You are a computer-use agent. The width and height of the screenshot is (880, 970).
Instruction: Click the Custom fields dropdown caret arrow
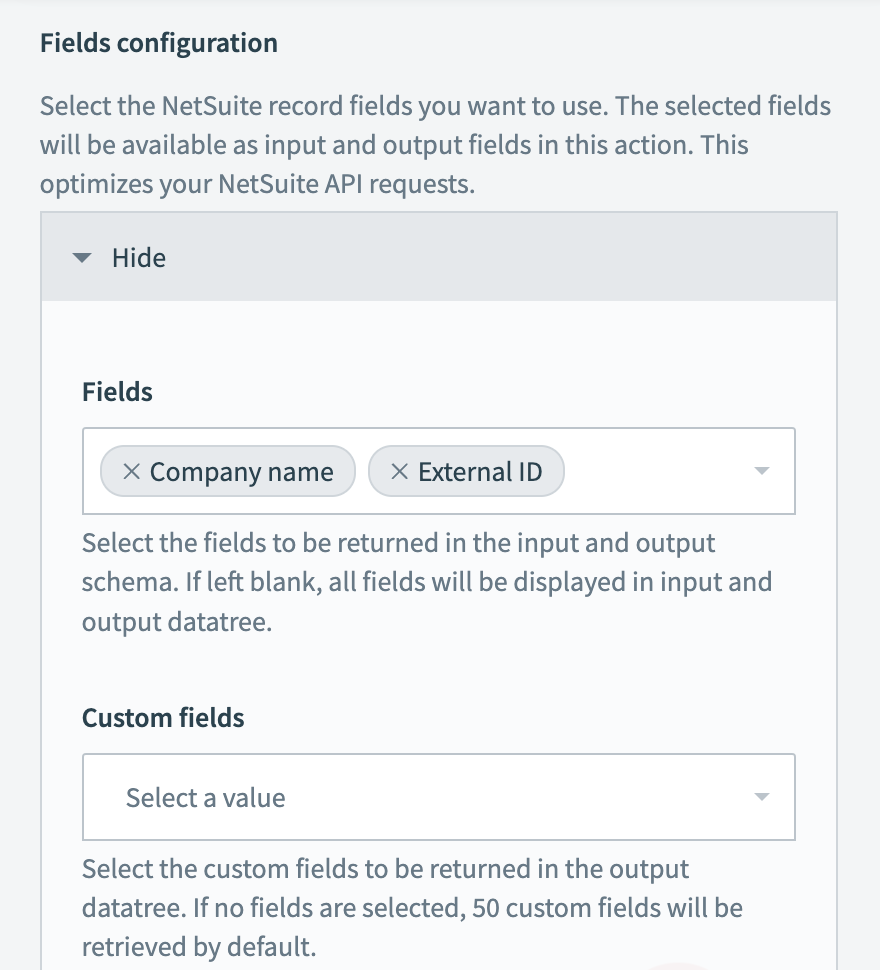click(763, 797)
